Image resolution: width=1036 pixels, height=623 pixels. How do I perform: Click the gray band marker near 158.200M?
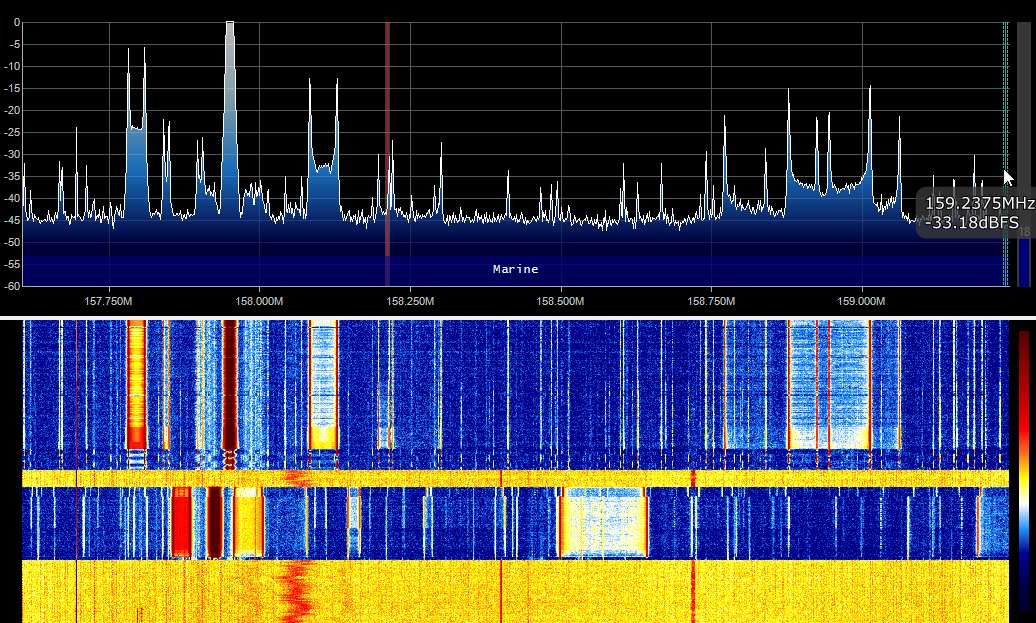tap(387, 150)
